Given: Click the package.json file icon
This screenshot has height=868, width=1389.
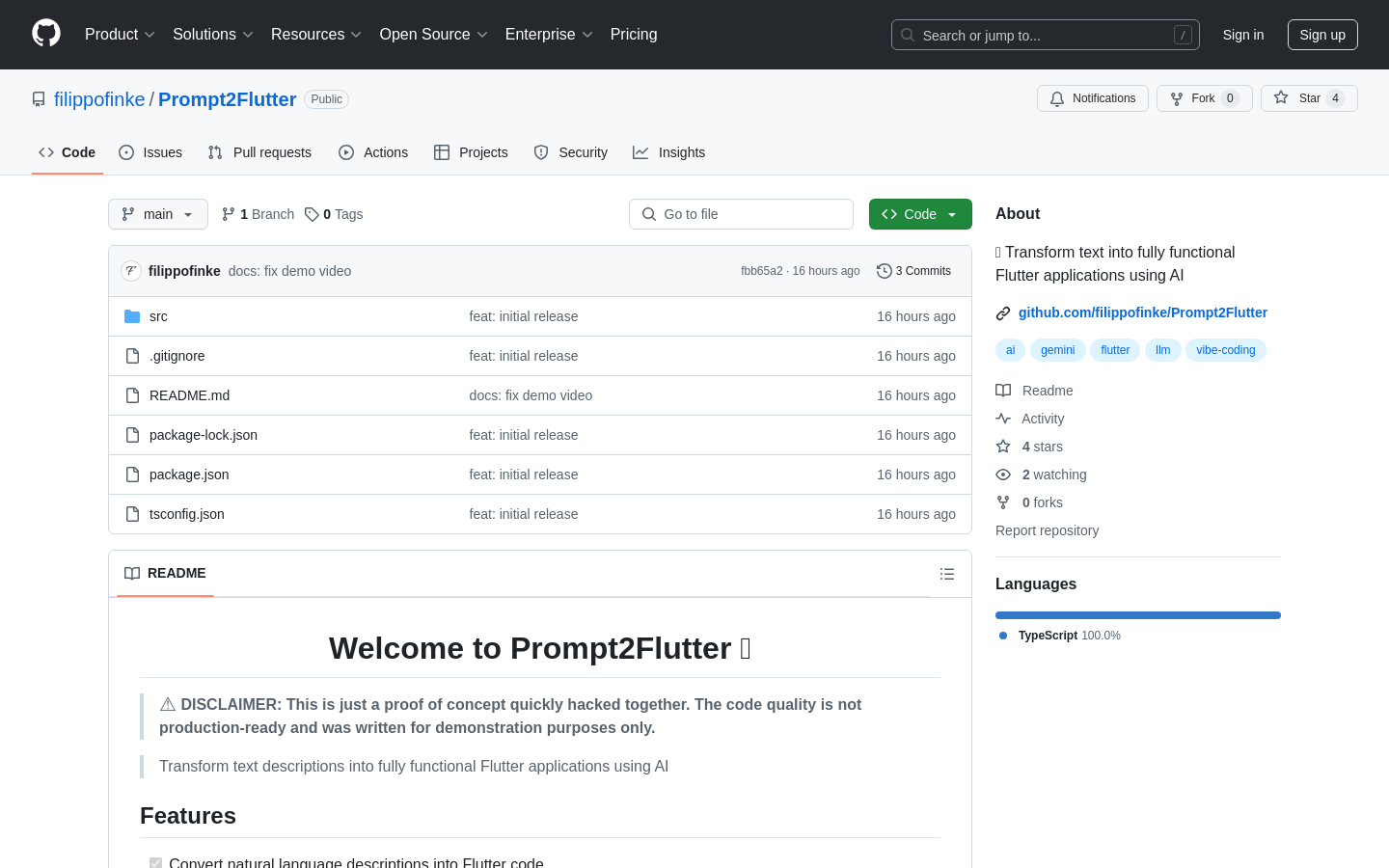Looking at the screenshot, I should (x=132, y=475).
